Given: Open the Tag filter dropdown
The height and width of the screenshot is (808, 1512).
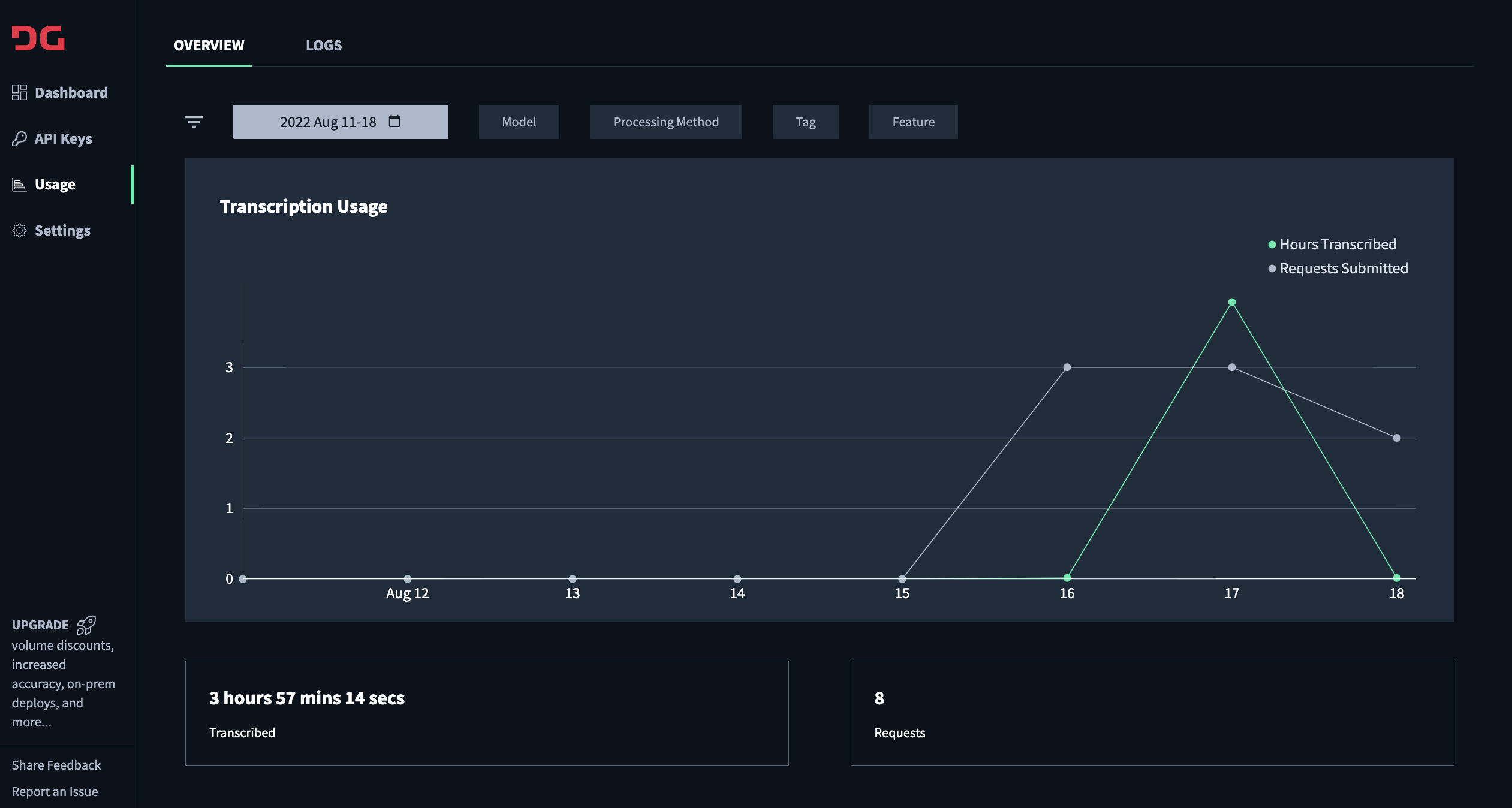Looking at the screenshot, I should 805,122.
